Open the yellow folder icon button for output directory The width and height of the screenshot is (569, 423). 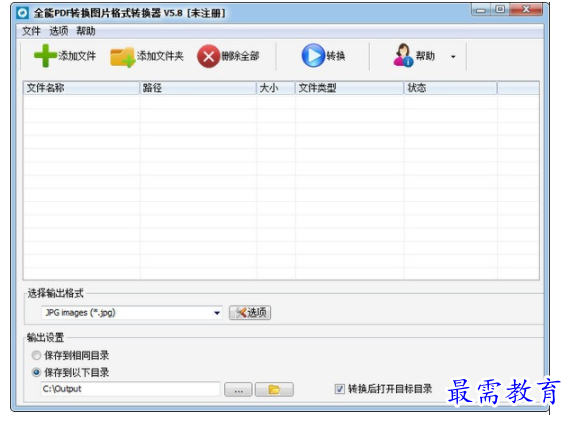[x=274, y=390]
